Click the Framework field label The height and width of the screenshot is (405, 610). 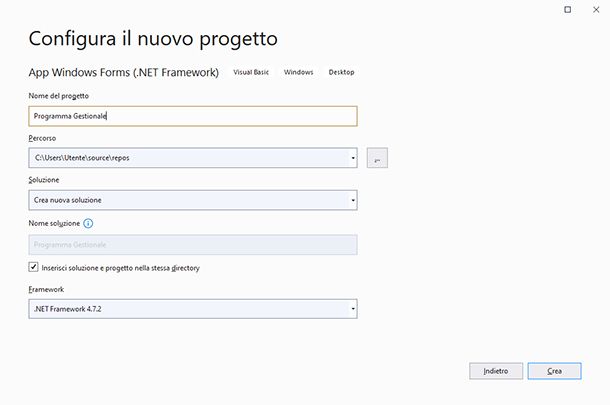click(47, 288)
